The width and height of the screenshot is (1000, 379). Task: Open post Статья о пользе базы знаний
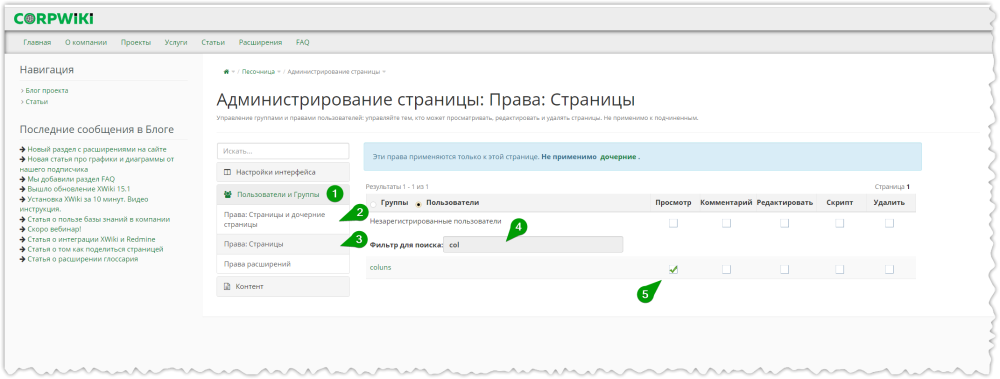point(99,219)
